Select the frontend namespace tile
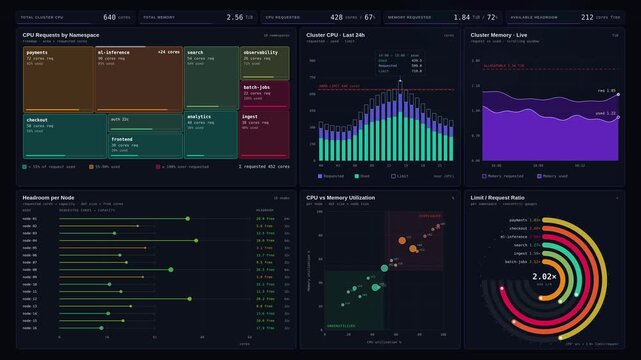641x360 pixels. click(x=145, y=146)
